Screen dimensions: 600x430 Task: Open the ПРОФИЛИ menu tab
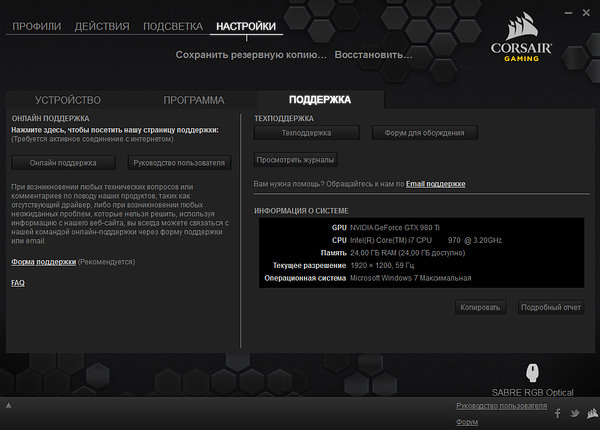[x=39, y=25]
